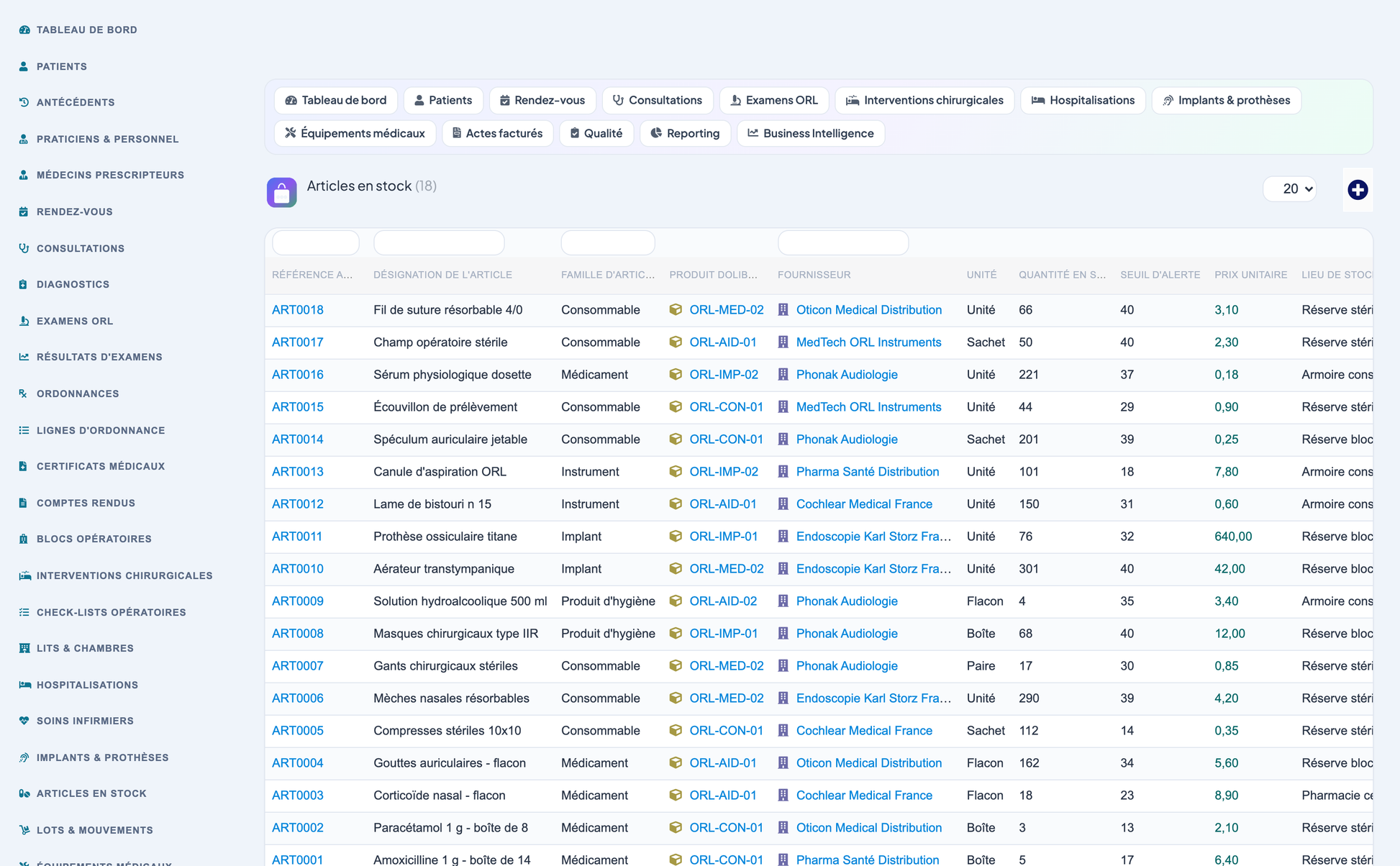Open supplier Pharma Santé Distribution for ART0013
The height and width of the screenshot is (866, 1400).
coord(867,472)
